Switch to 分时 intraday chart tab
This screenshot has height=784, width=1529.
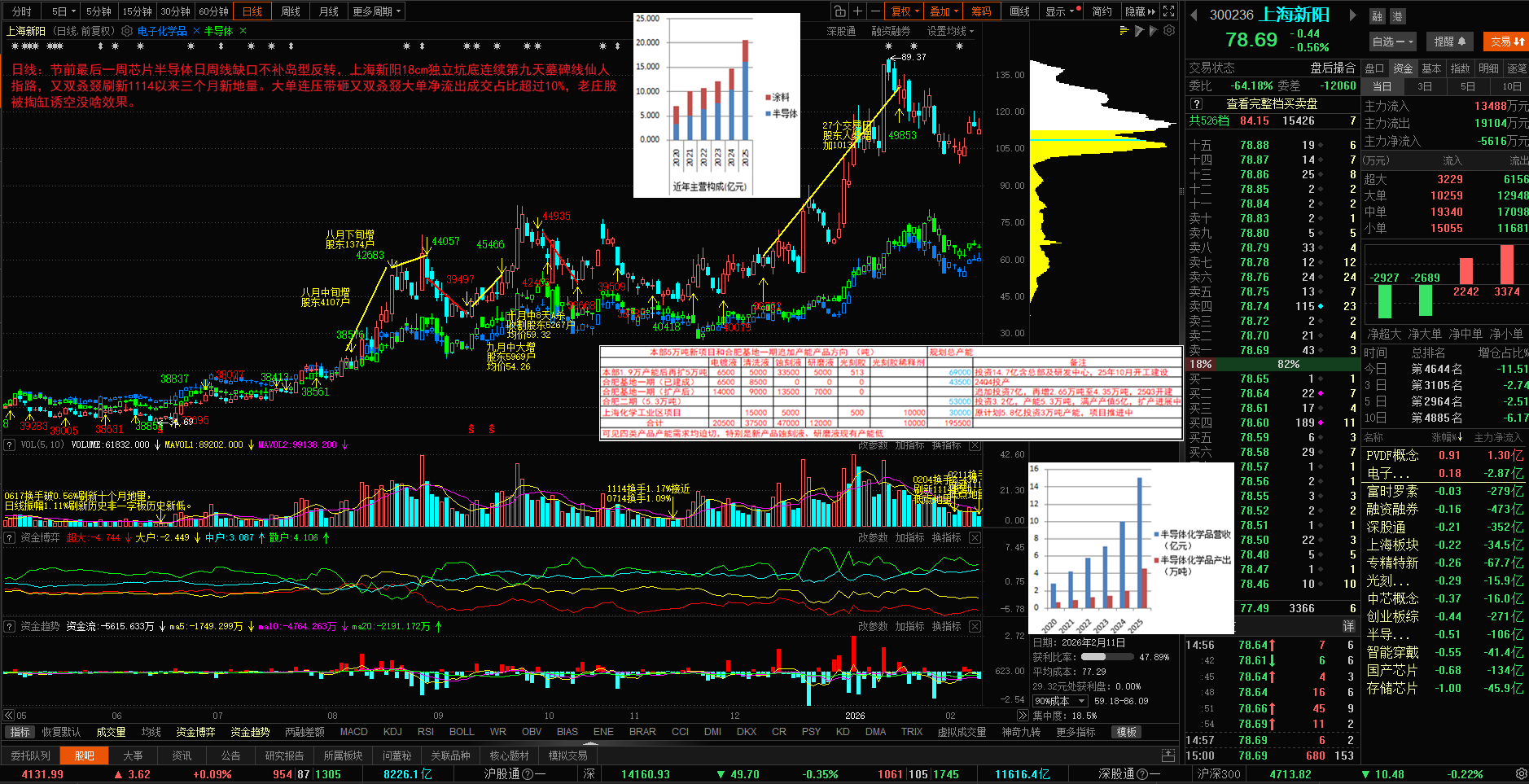[22, 11]
